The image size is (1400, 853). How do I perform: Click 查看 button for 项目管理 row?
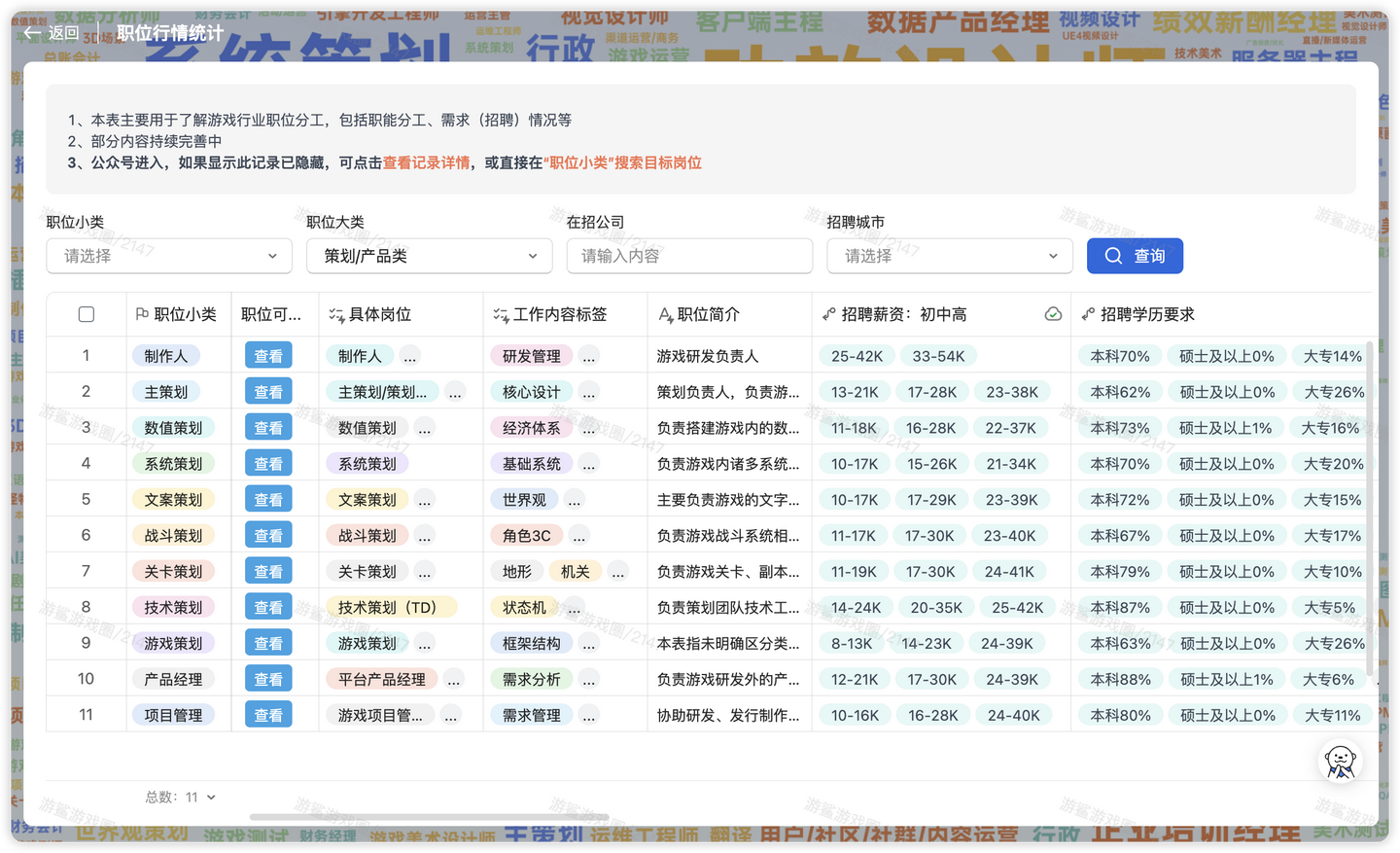coord(268,715)
